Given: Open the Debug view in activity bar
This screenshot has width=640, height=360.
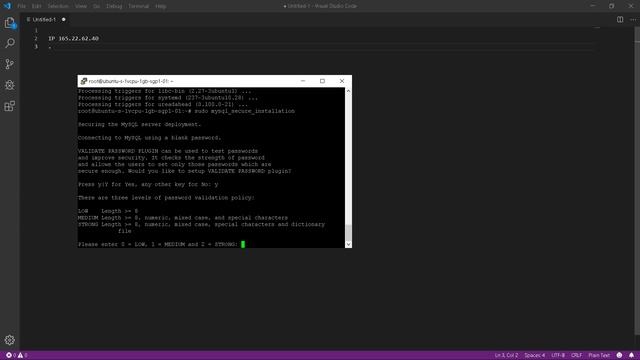Looking at the screenshot, I should [10, 85].
